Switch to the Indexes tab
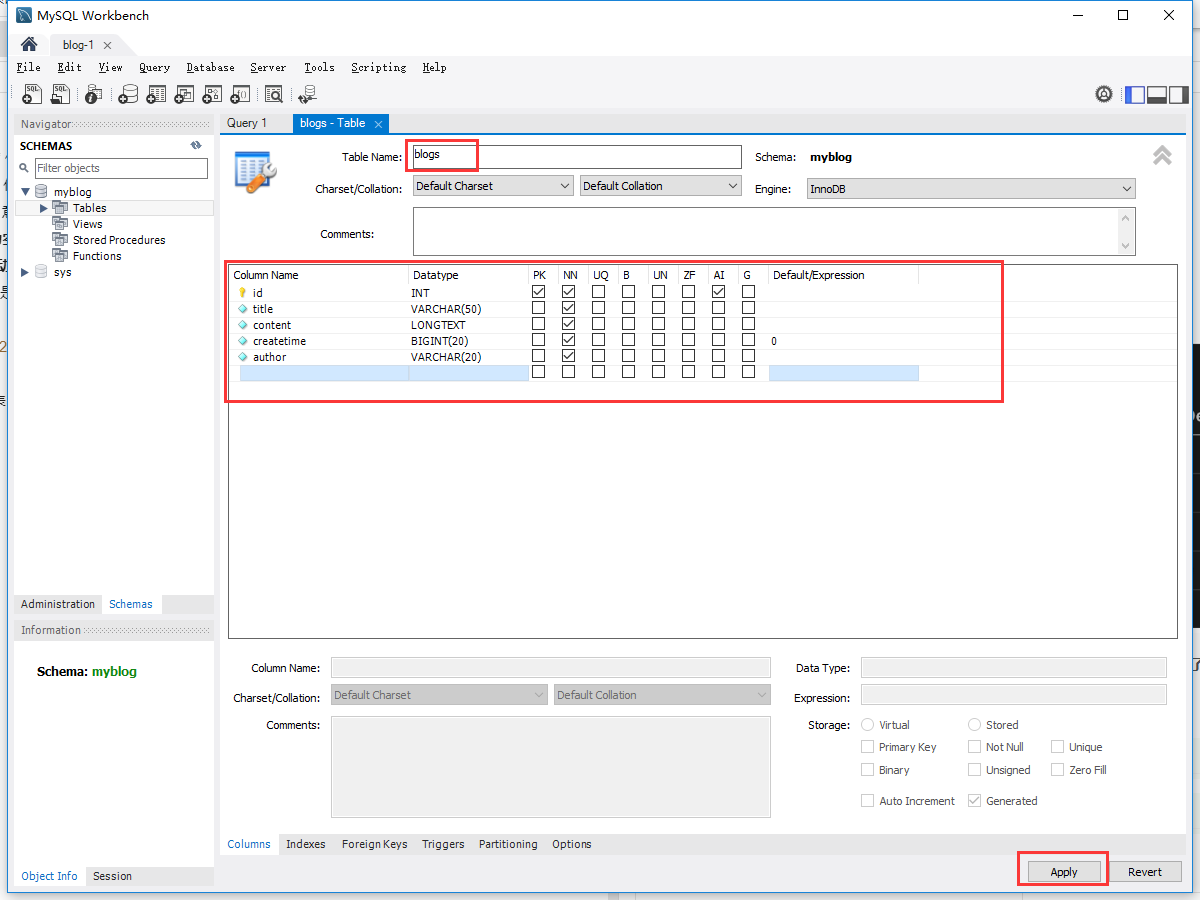 click(x=305, y=844)
